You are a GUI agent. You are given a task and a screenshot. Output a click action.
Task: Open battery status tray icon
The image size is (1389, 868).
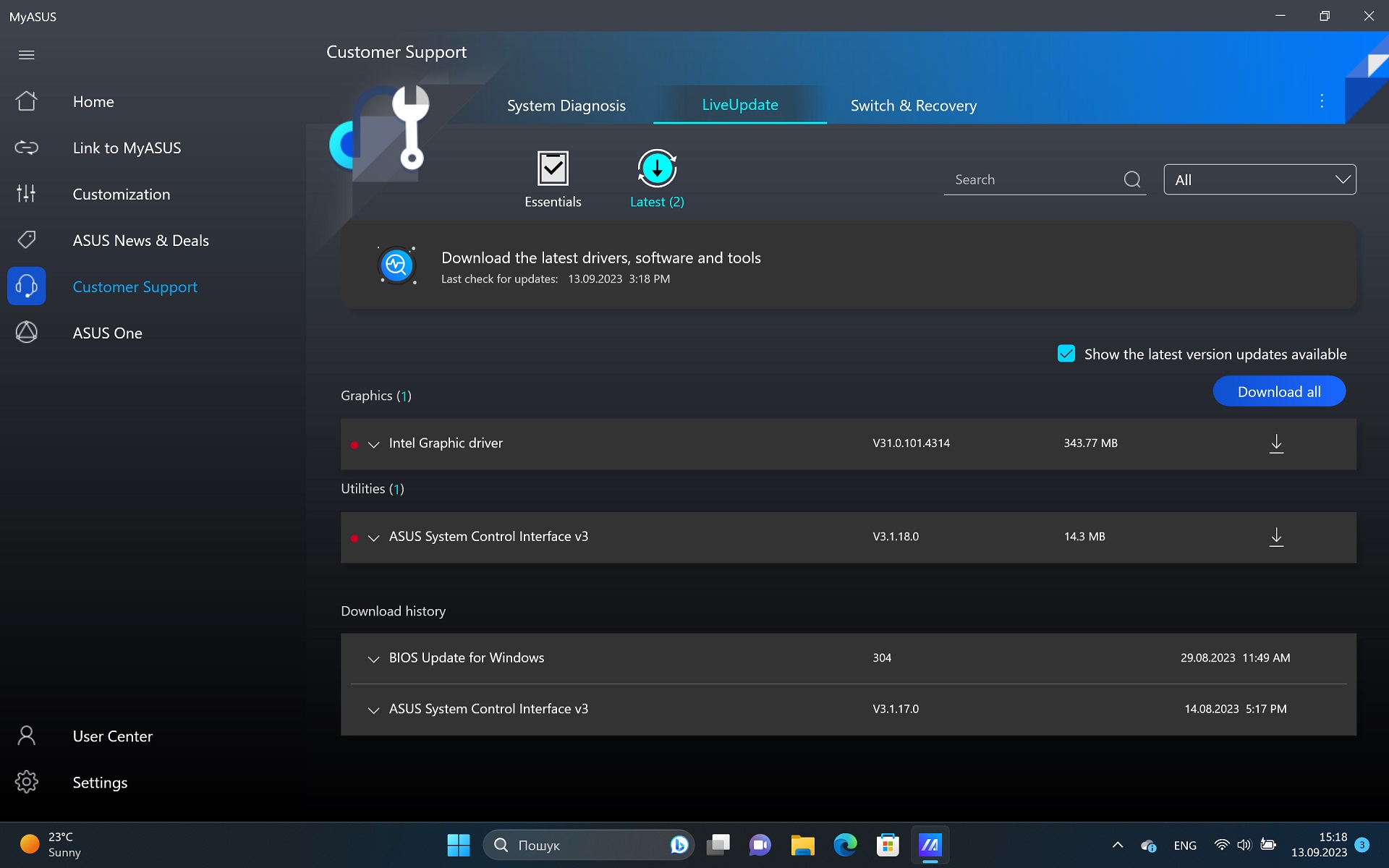[1268, 845]
